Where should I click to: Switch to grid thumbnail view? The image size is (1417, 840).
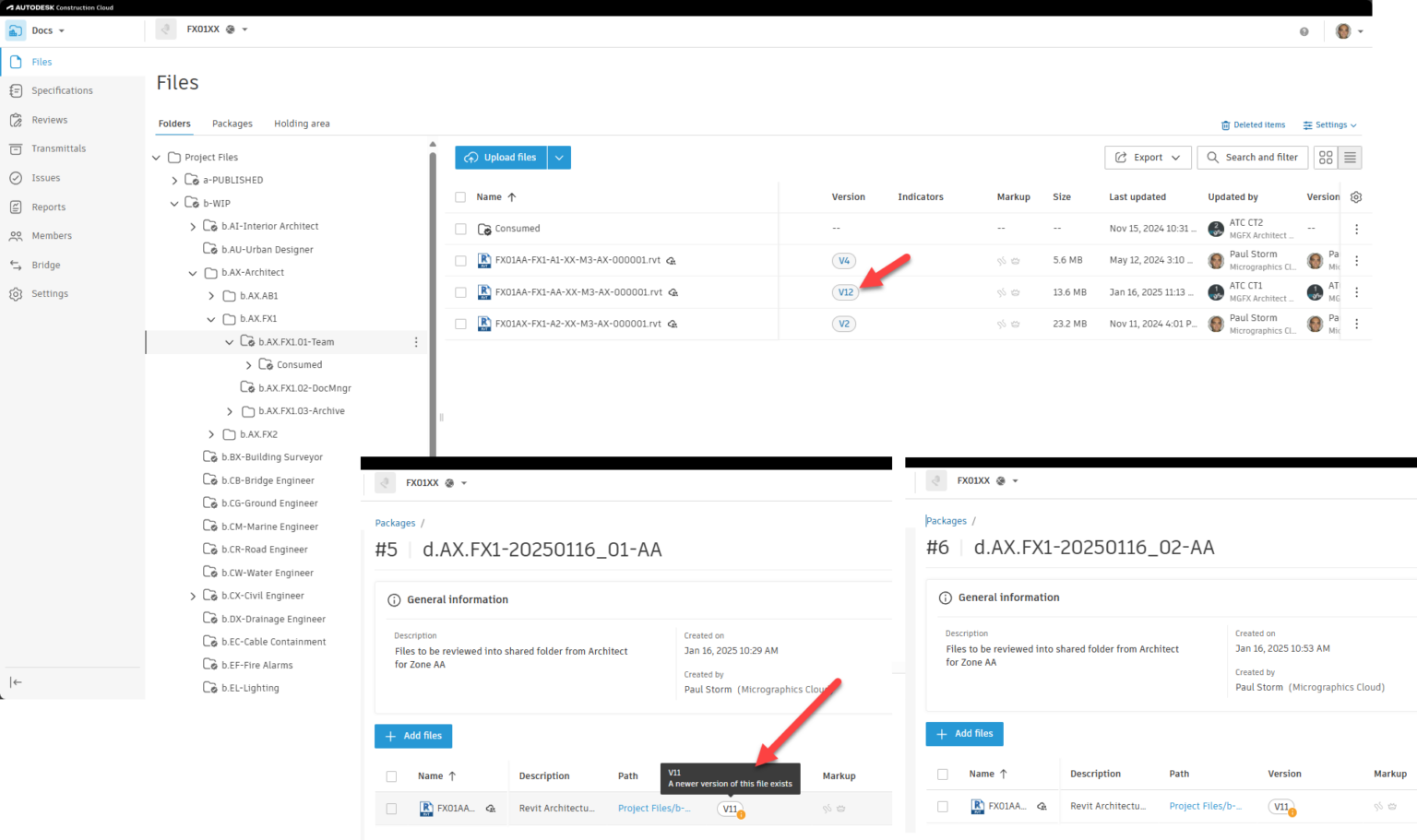1326,158
